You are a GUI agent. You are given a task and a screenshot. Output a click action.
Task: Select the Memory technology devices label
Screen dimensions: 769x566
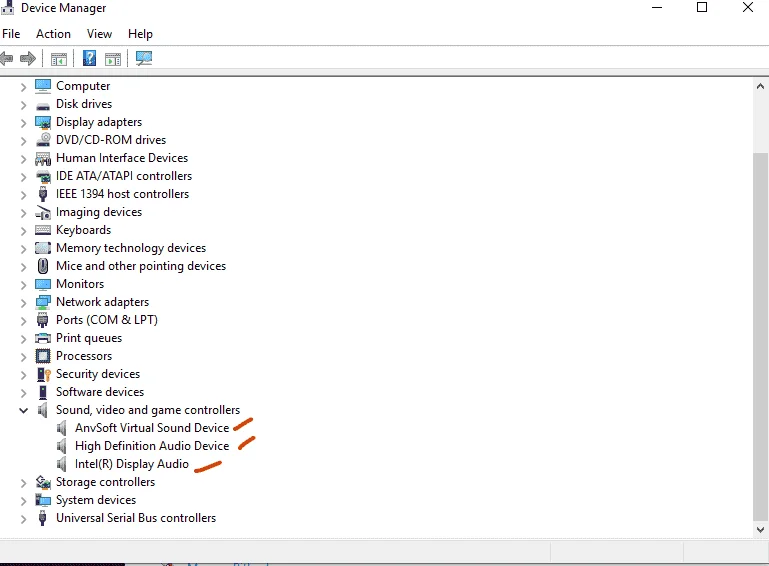pos(131,248)
